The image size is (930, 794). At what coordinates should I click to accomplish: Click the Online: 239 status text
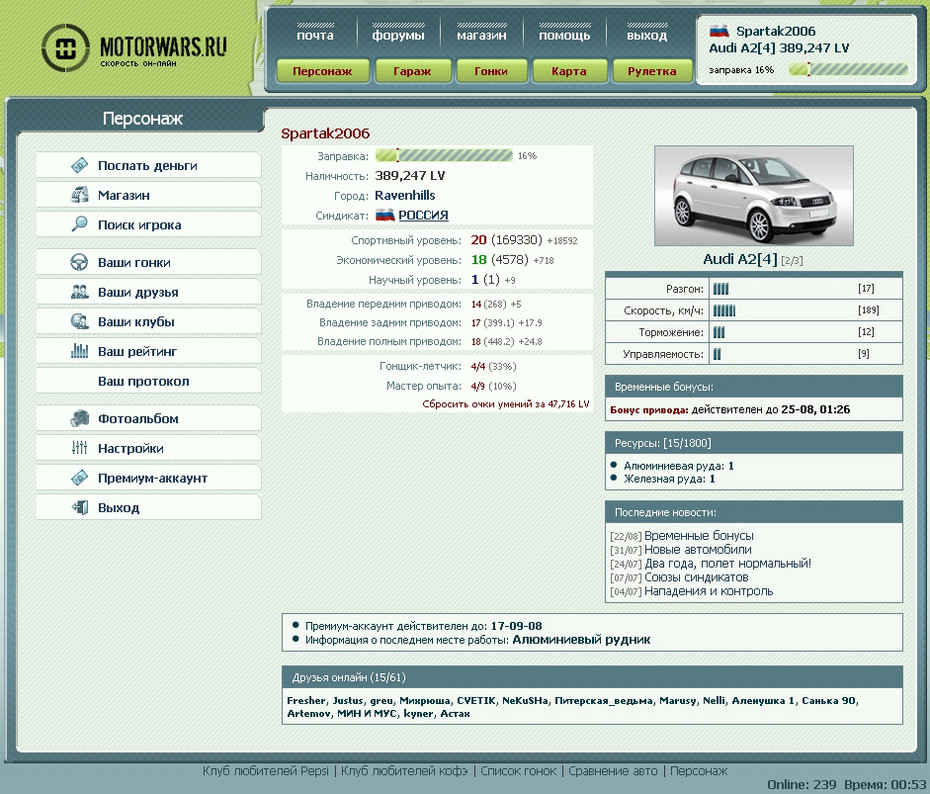(802, 785)
